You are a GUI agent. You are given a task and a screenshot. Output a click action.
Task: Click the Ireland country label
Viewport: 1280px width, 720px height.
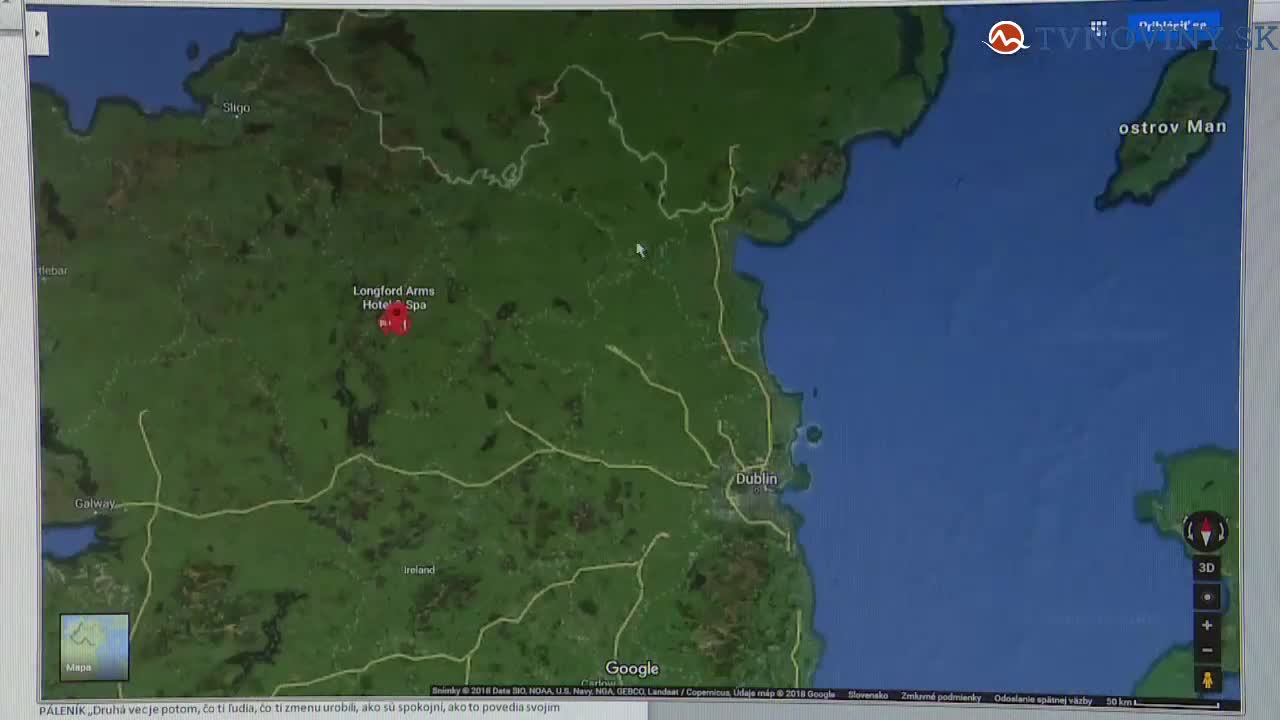419,570
